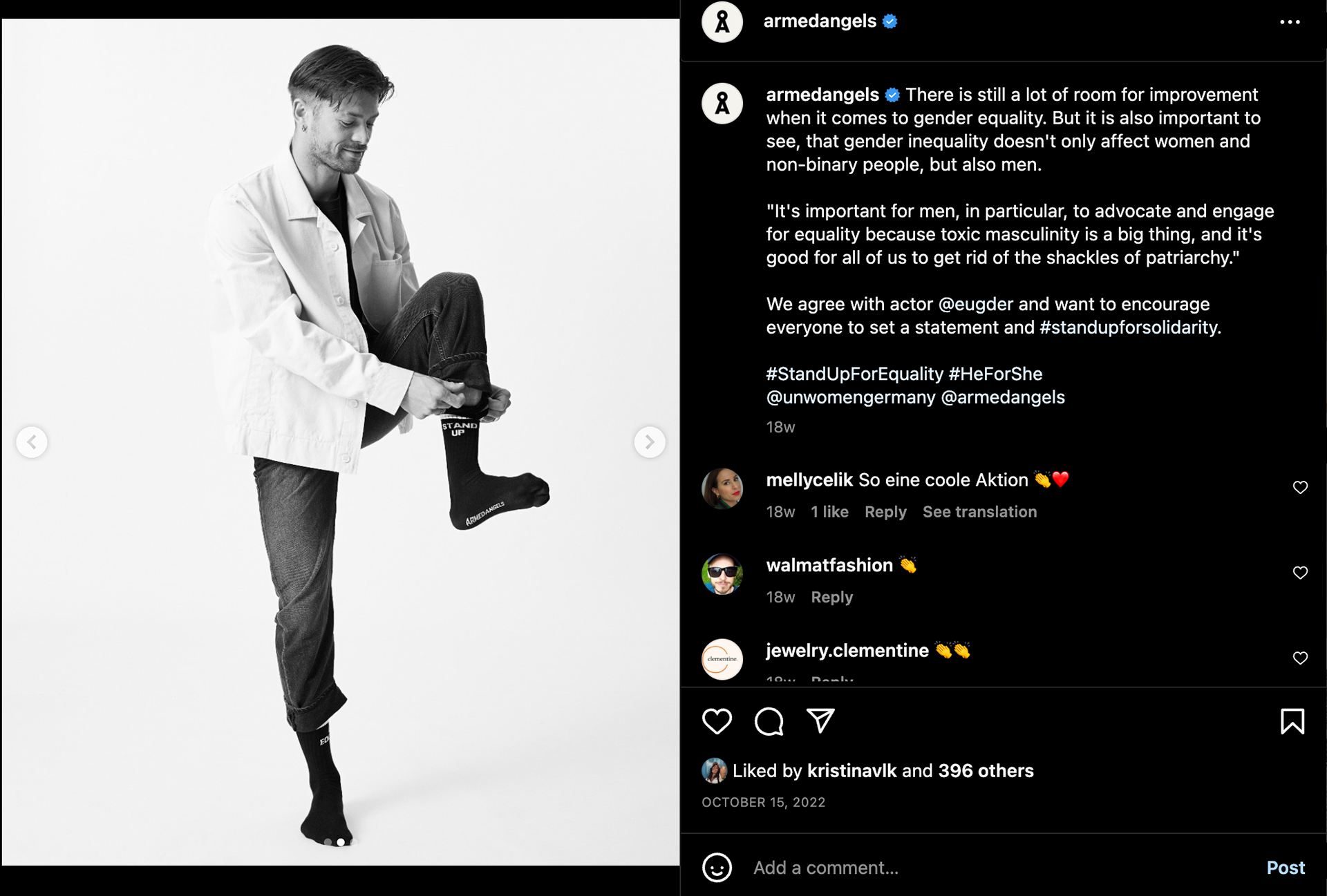Image resolution: width=1327 pixels, height=896 pixels.
Task: Like the post with the heart icon
Action: point(717,721)
